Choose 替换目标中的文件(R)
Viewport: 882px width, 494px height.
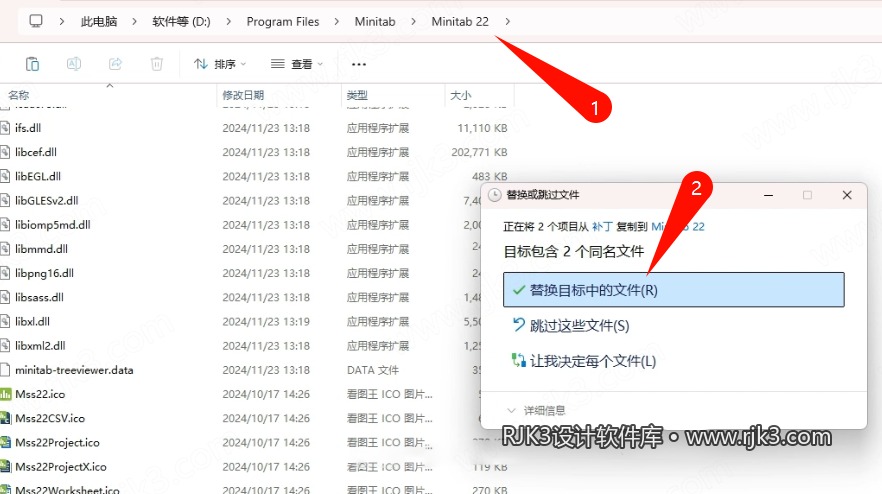[674, 290]
